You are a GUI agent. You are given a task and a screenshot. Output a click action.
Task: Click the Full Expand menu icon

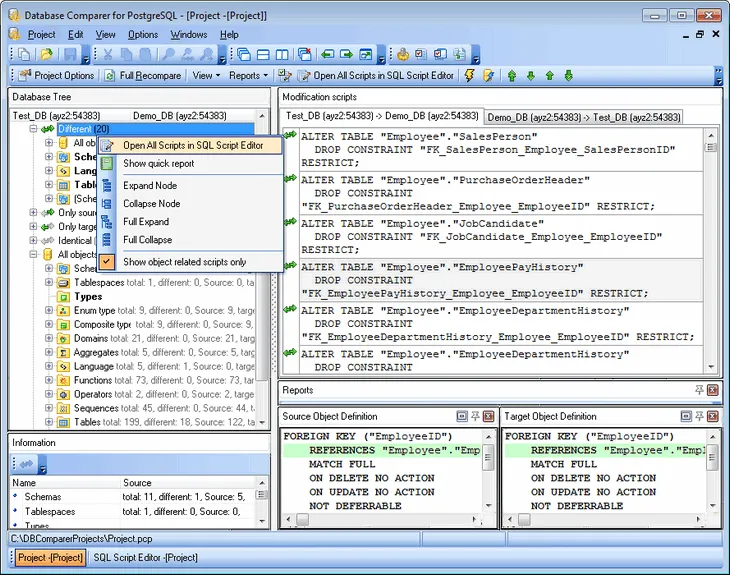click(x=108, y=222)
